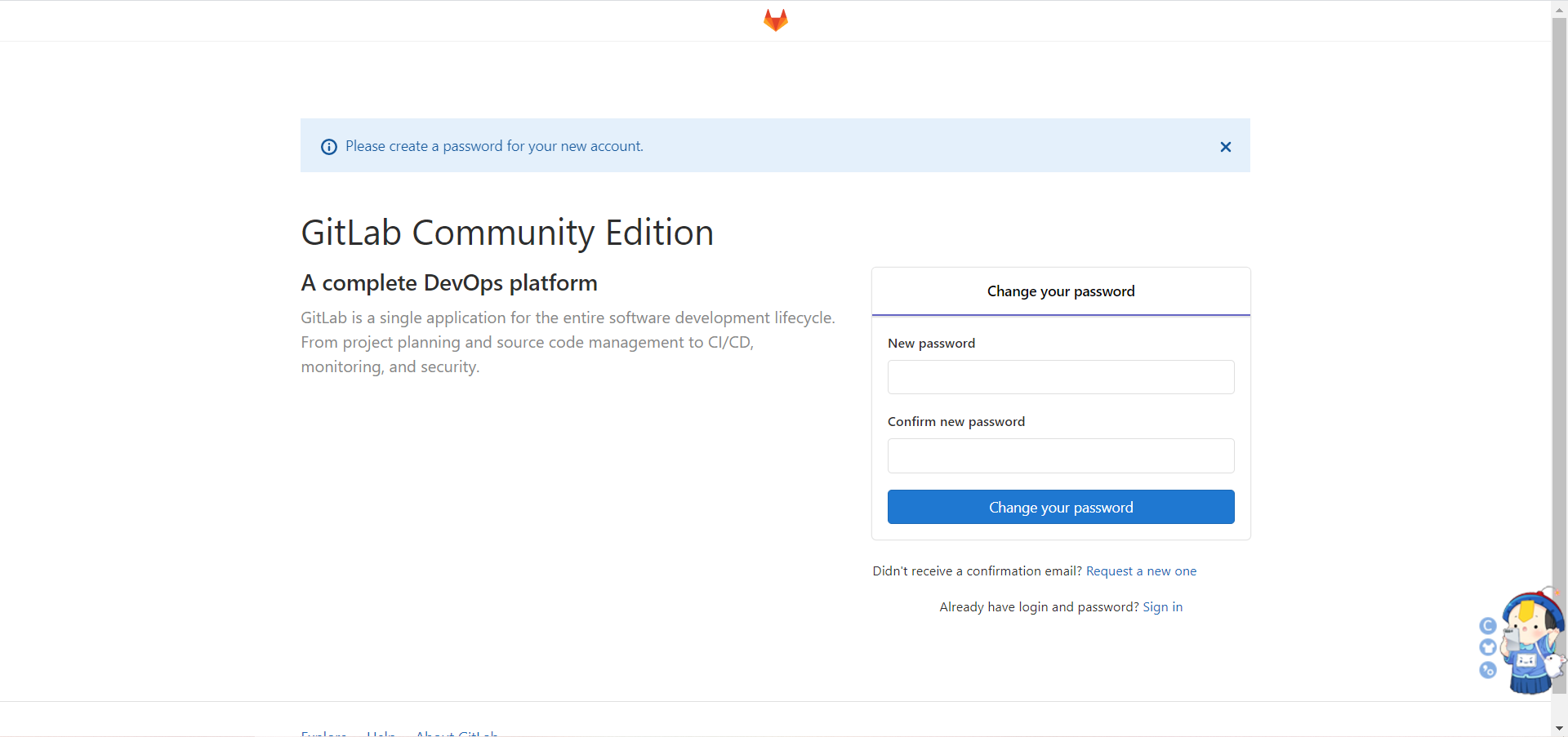
Task: Open the Request a new one link
Action: pyautogui.click(x=1141, y=571)
